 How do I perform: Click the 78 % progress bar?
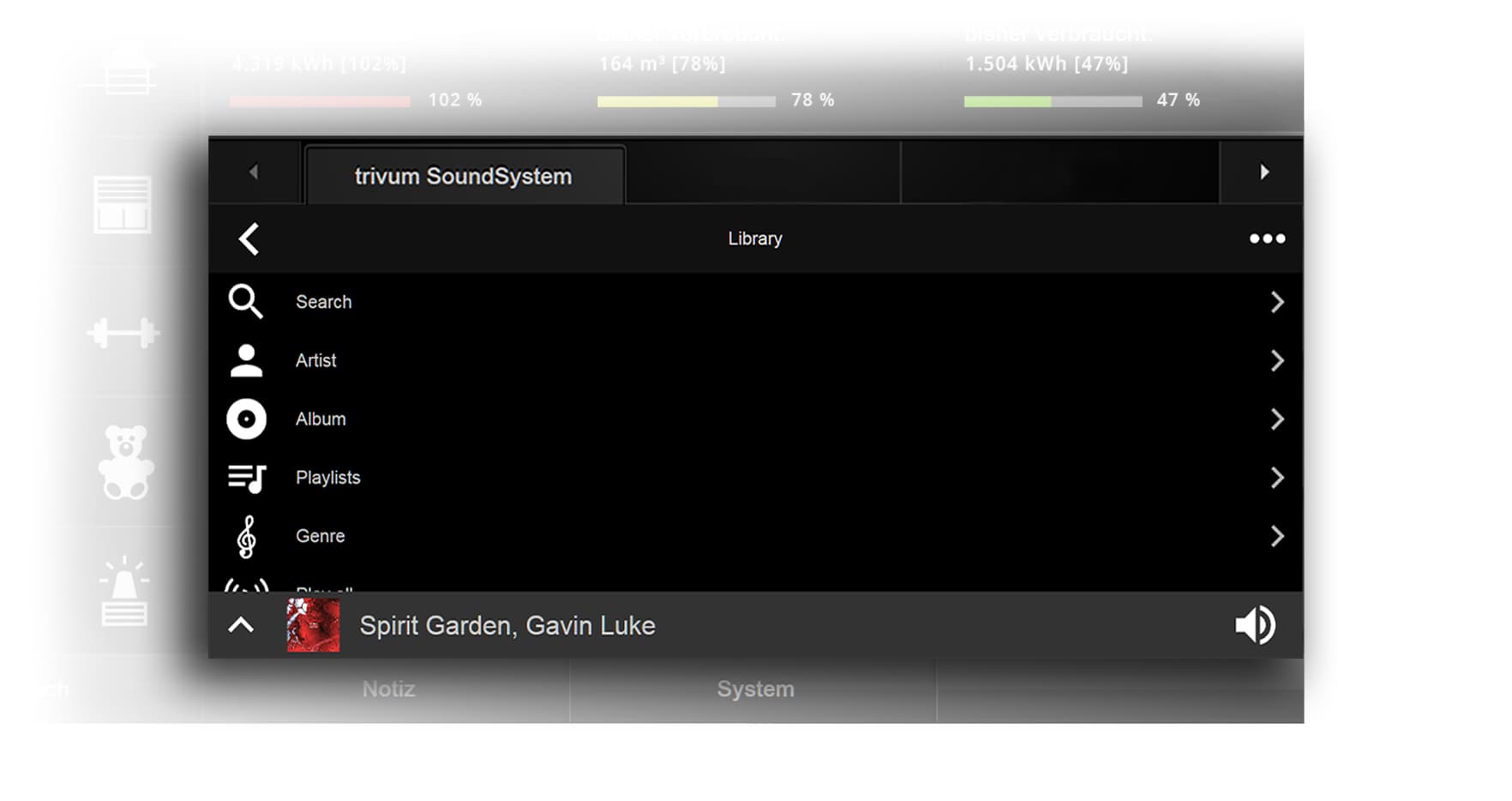coord(687,101)
